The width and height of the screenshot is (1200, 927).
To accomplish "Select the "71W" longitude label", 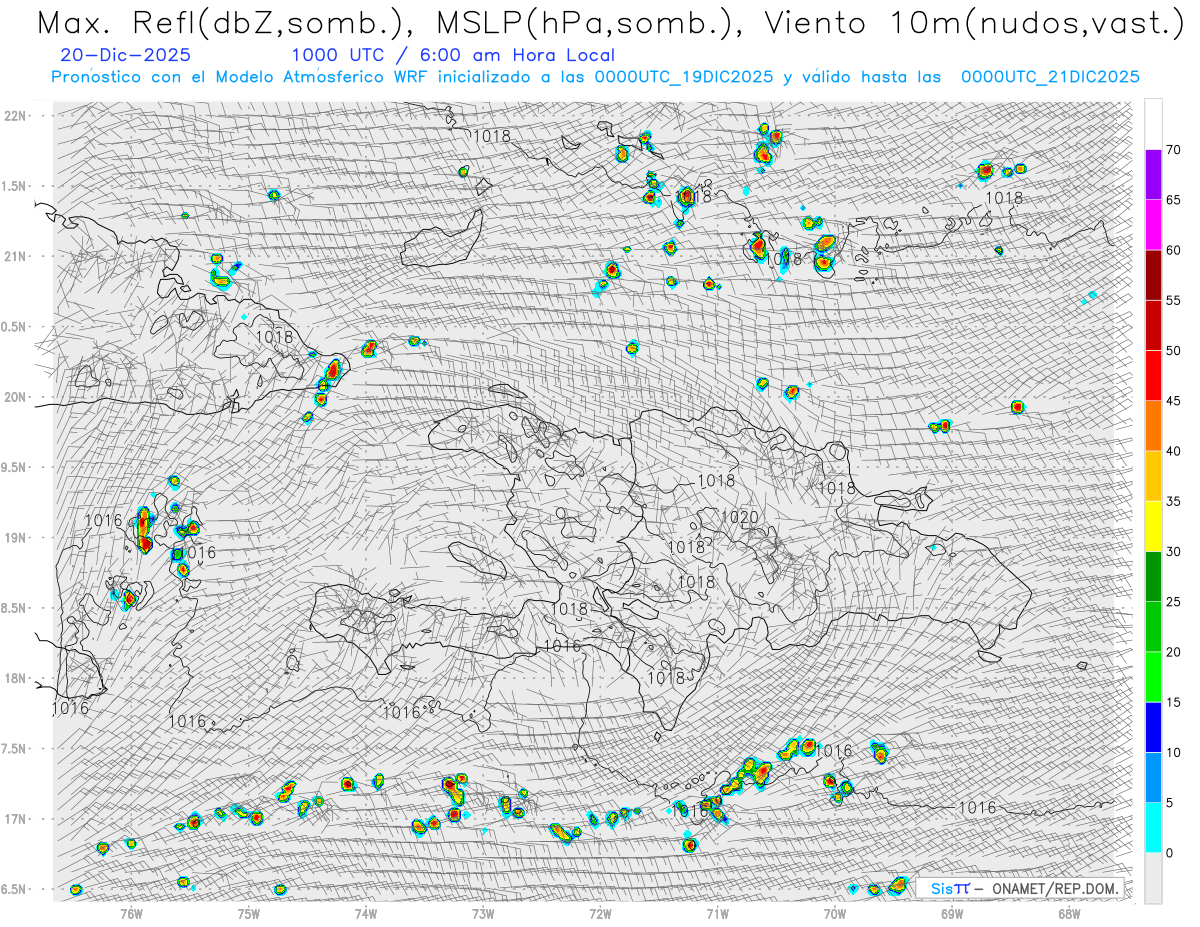I will point(717,912).
